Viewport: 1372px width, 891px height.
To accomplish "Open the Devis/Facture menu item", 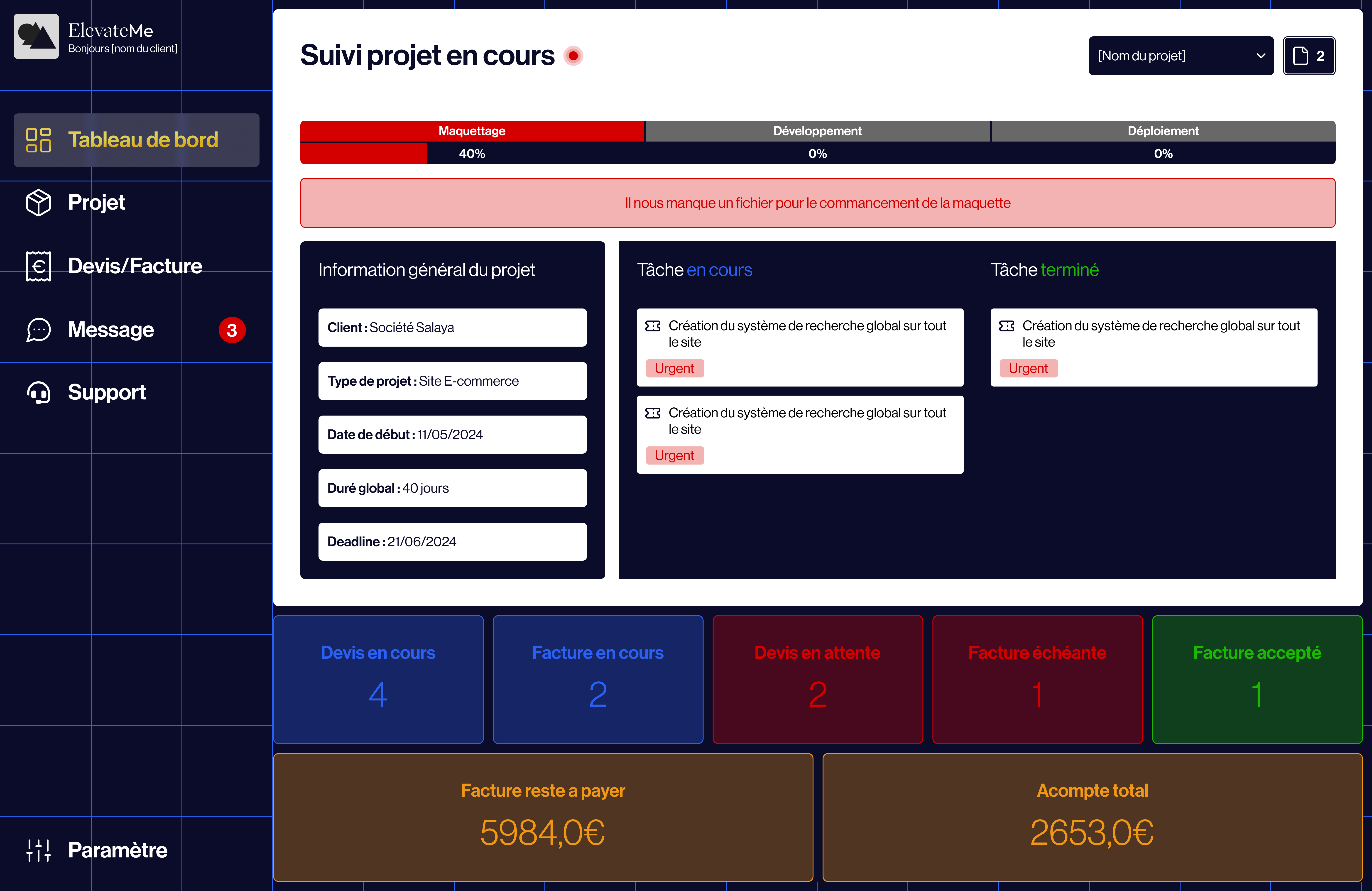I will coord(135,266).
